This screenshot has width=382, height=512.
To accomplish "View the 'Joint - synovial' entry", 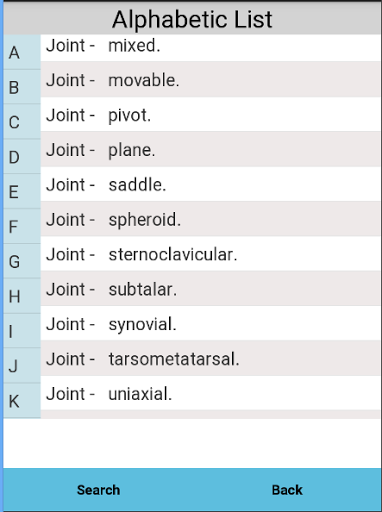I will coord(211,324).
